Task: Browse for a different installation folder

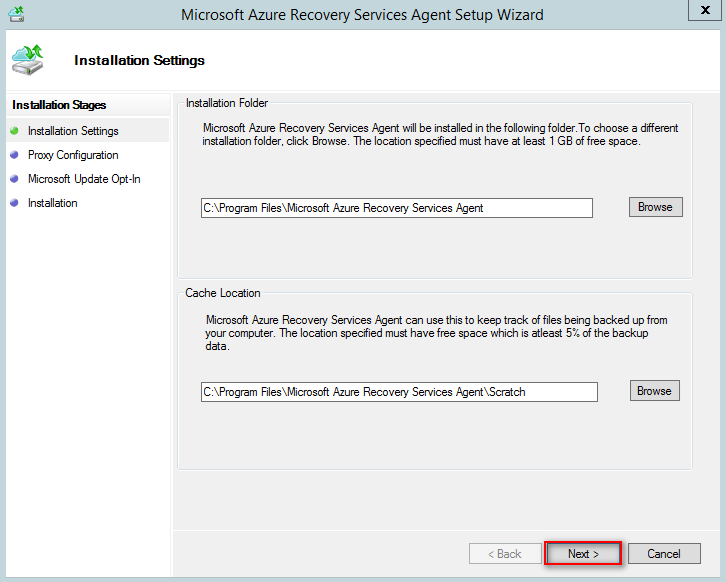Action: coord(655,207)
